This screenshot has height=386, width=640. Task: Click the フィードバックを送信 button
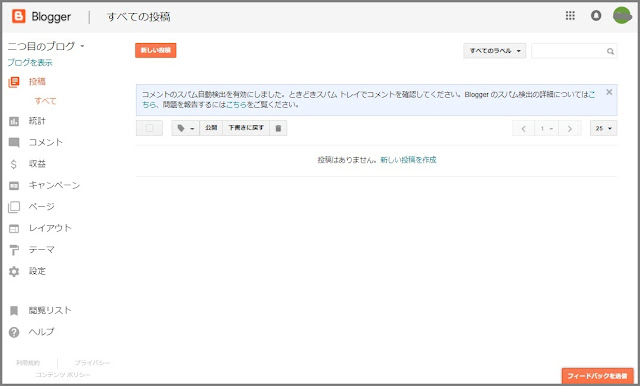pyautogui.click(x=597, y=376)
